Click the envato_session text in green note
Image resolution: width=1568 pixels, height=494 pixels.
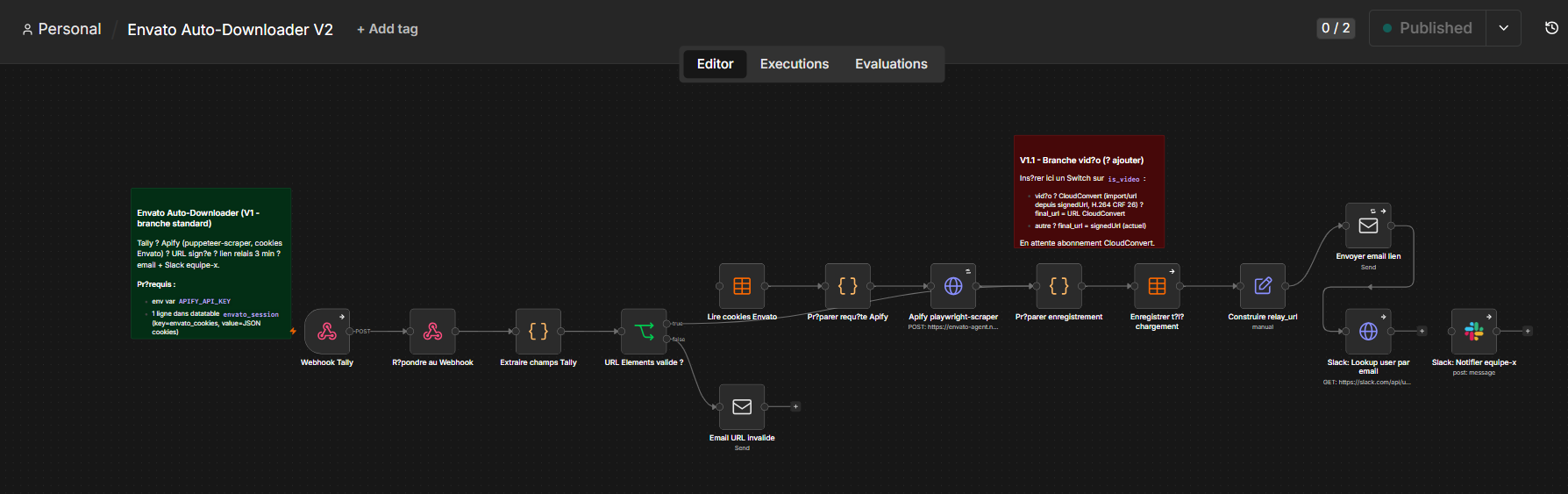251,314
